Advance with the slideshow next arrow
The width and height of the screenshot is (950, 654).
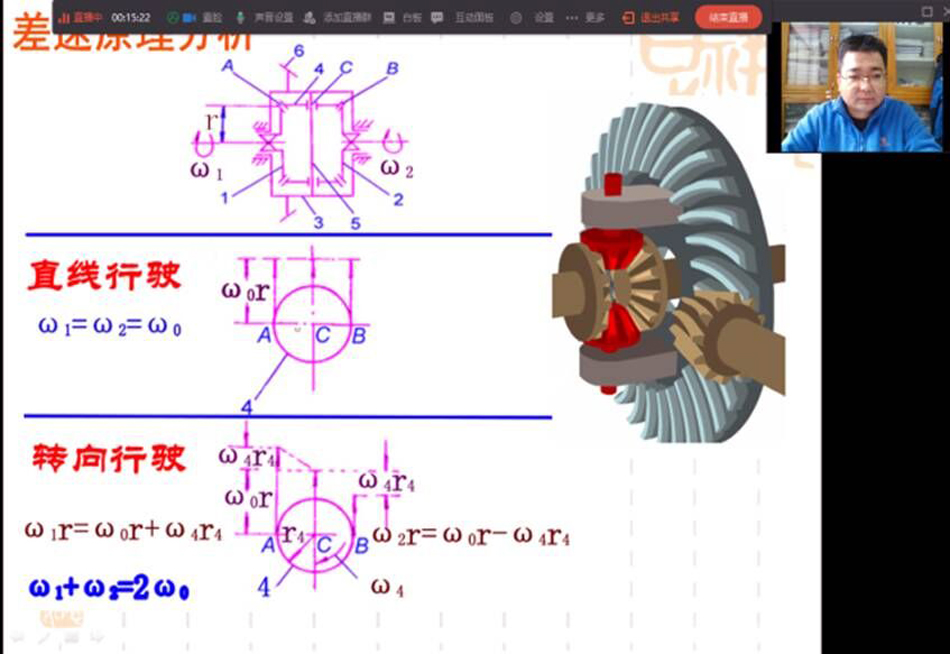pos(95,636)
